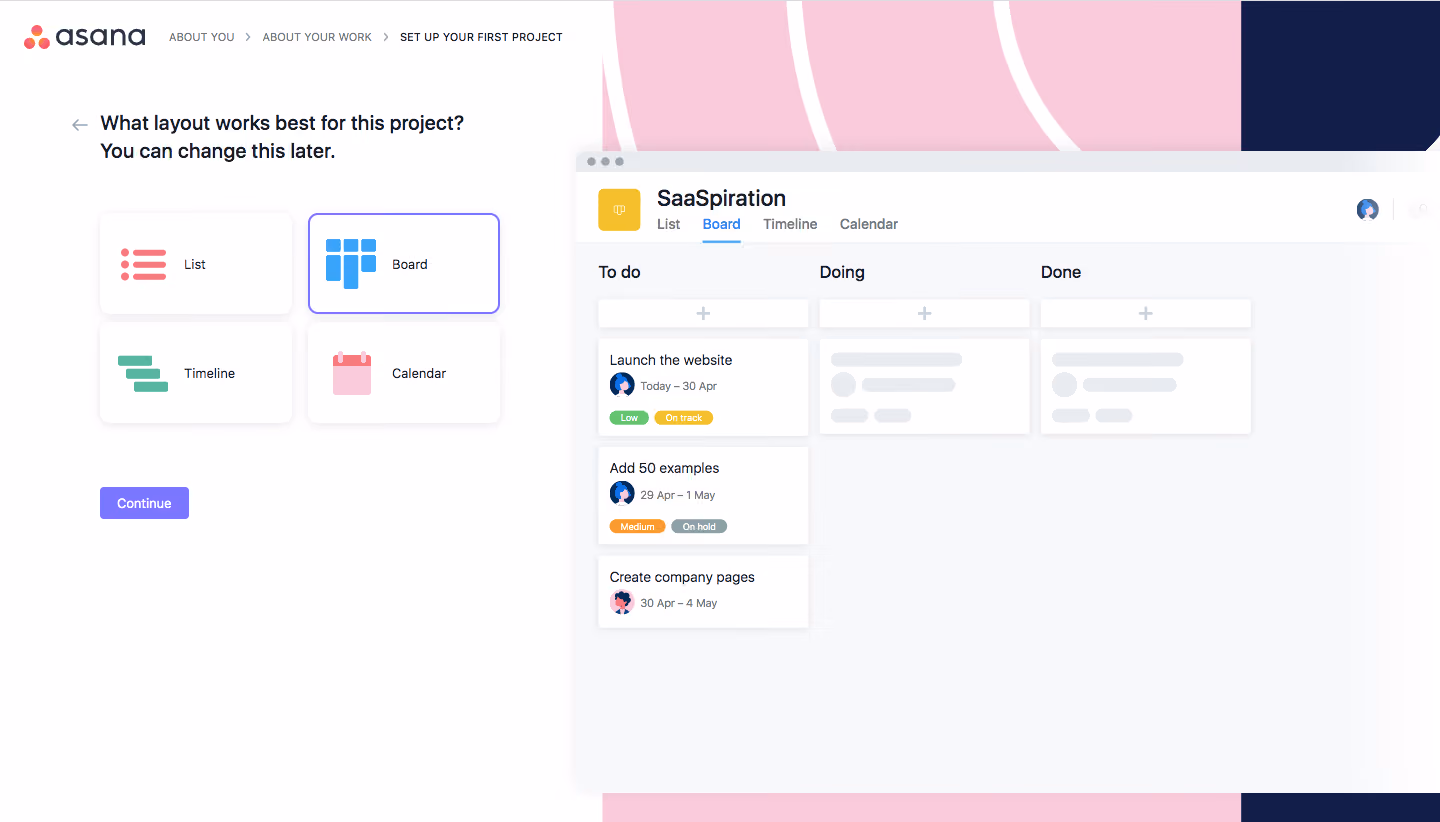Image resolution: width=1440 pixels, height=822 pixels.
Task: Click the SaaSpiration project title
Action: point(721,198)
